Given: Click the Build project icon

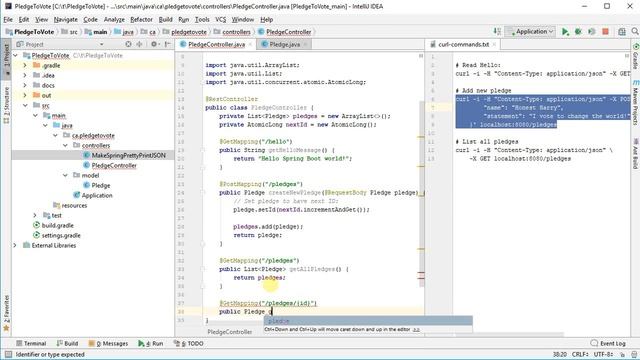Looking at the screenshot, I should [x=497, y=32].
